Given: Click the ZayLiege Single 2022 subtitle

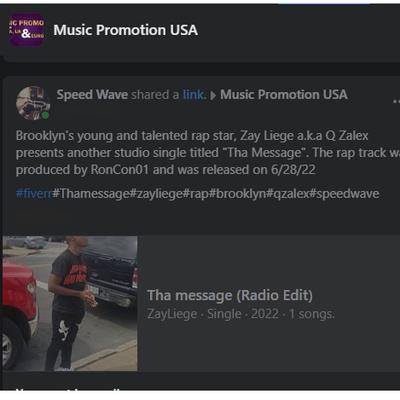Looking at the screenshot, I should [x=241, y=314].
